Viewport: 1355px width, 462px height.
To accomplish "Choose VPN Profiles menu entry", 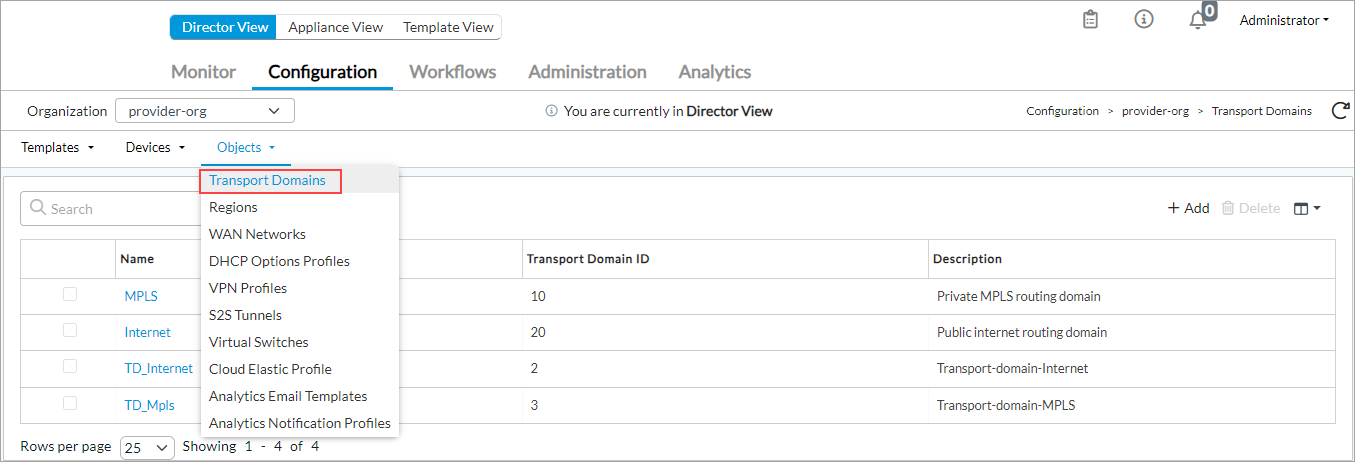I will tap(247, 288).
